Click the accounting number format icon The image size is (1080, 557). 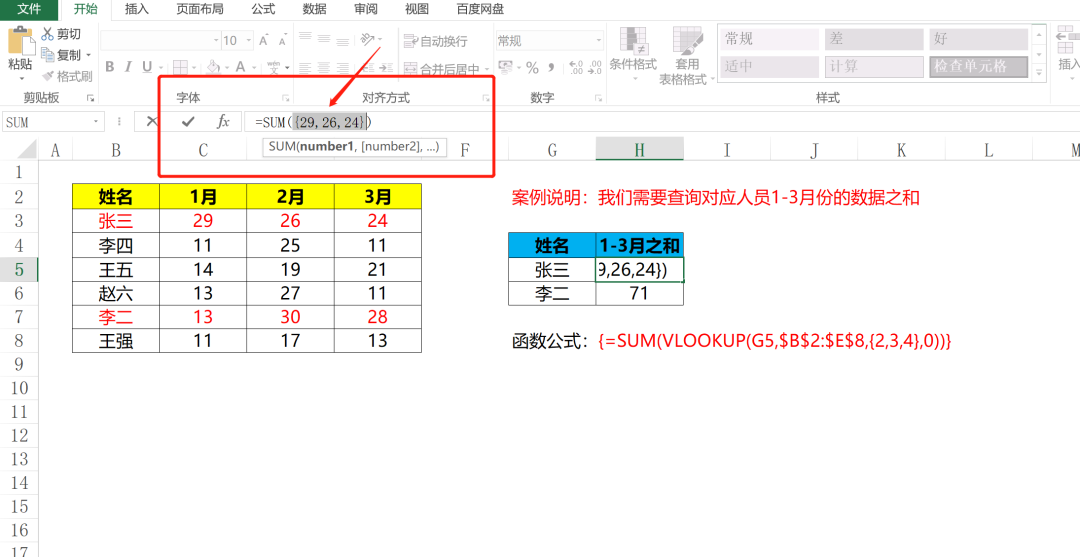point(505,67)
